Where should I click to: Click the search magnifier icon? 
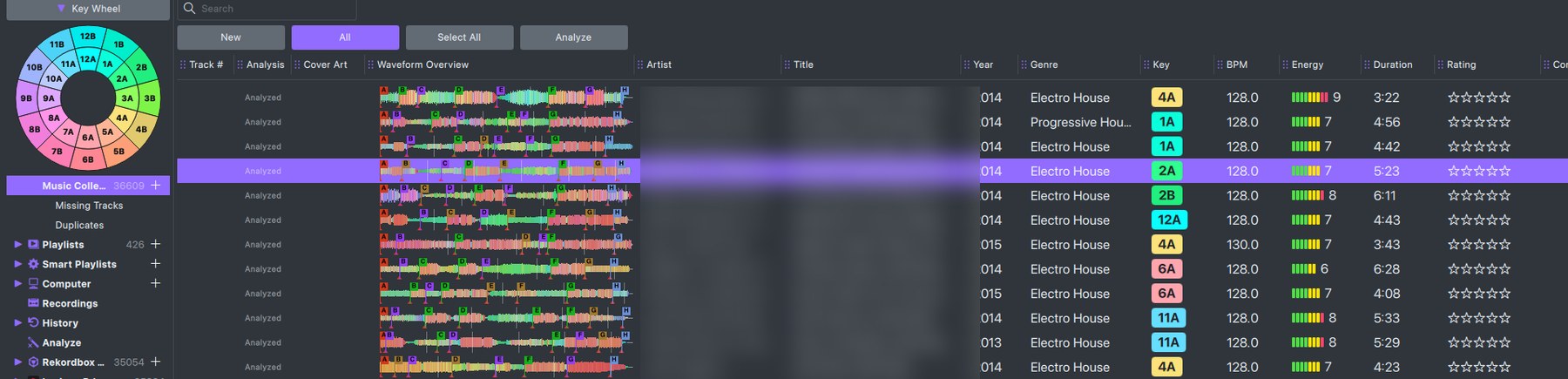(x=189, y=9)
